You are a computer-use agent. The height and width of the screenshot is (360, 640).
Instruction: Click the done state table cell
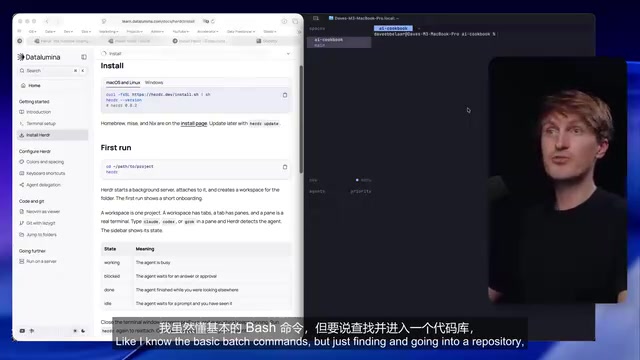[109, 290]
